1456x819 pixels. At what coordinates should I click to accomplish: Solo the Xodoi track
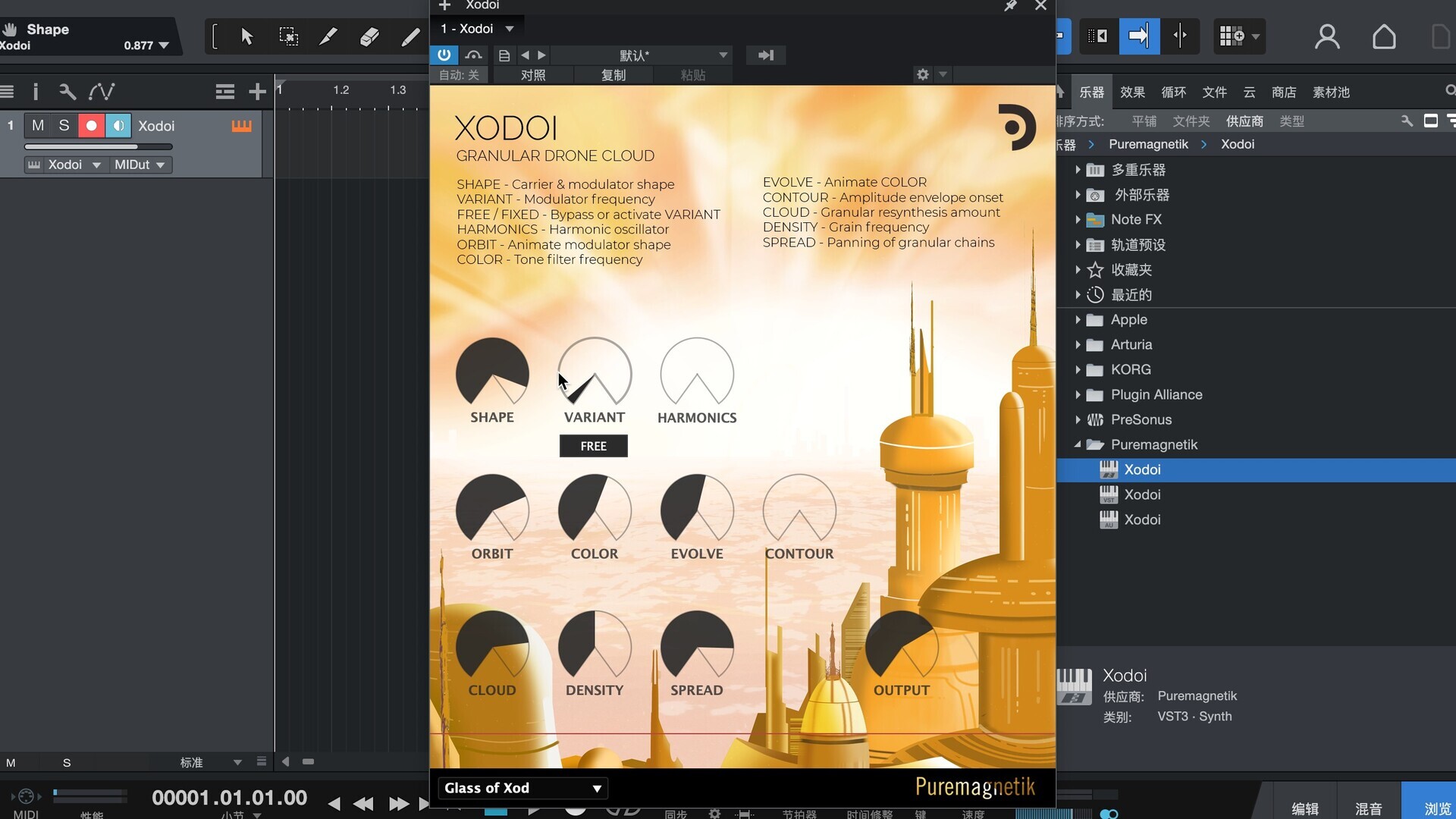click(64, 125)
